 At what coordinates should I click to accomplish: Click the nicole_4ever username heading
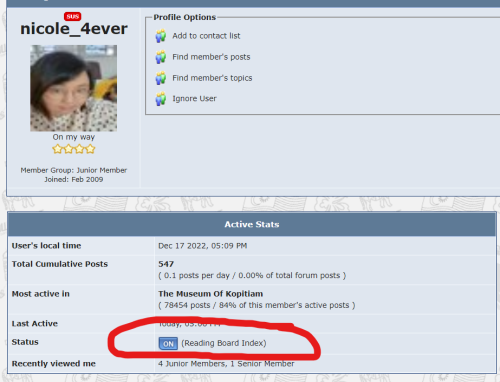74,29
